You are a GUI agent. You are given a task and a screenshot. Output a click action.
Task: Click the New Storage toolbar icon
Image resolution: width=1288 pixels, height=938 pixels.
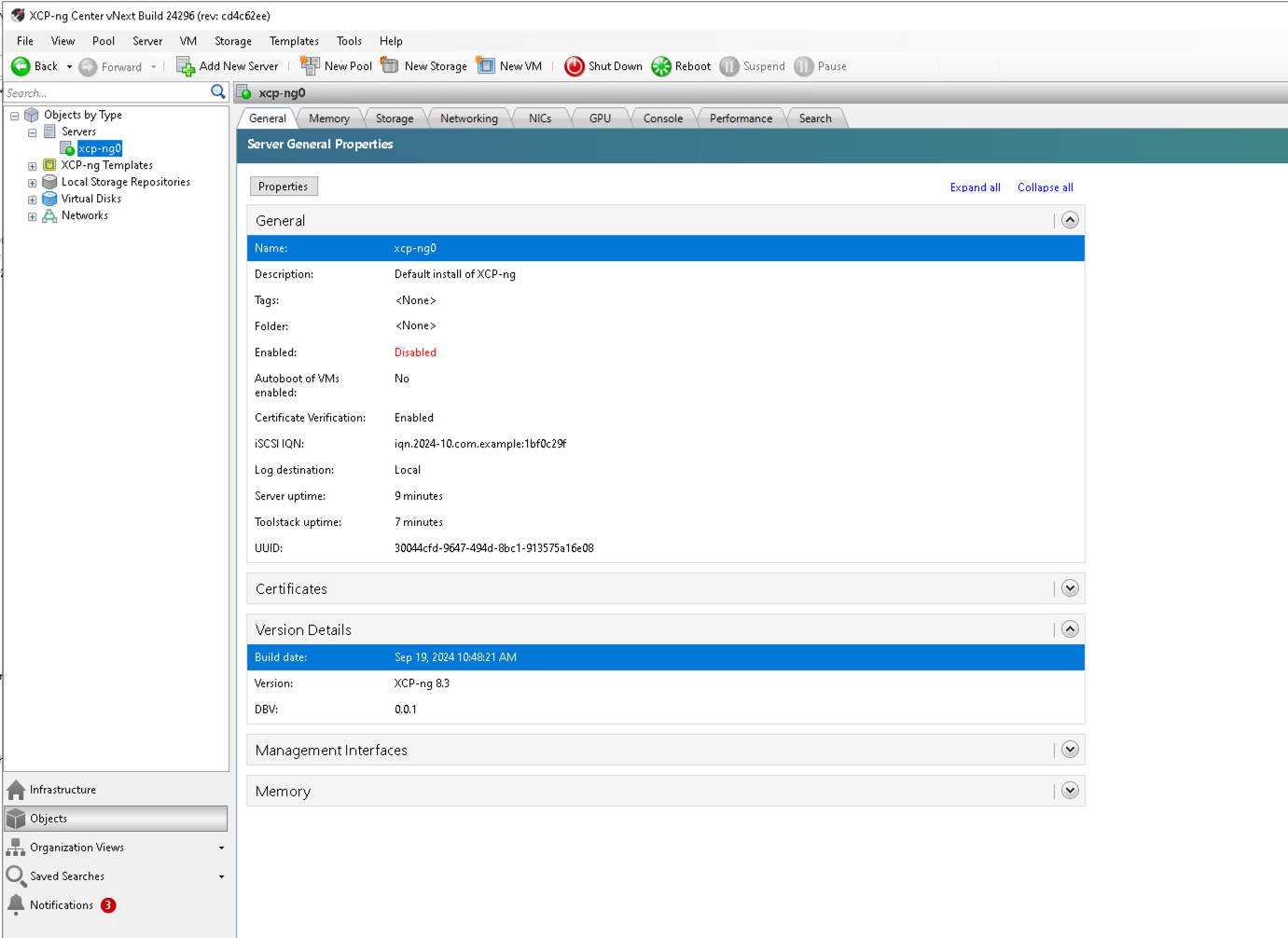(390, 66)
